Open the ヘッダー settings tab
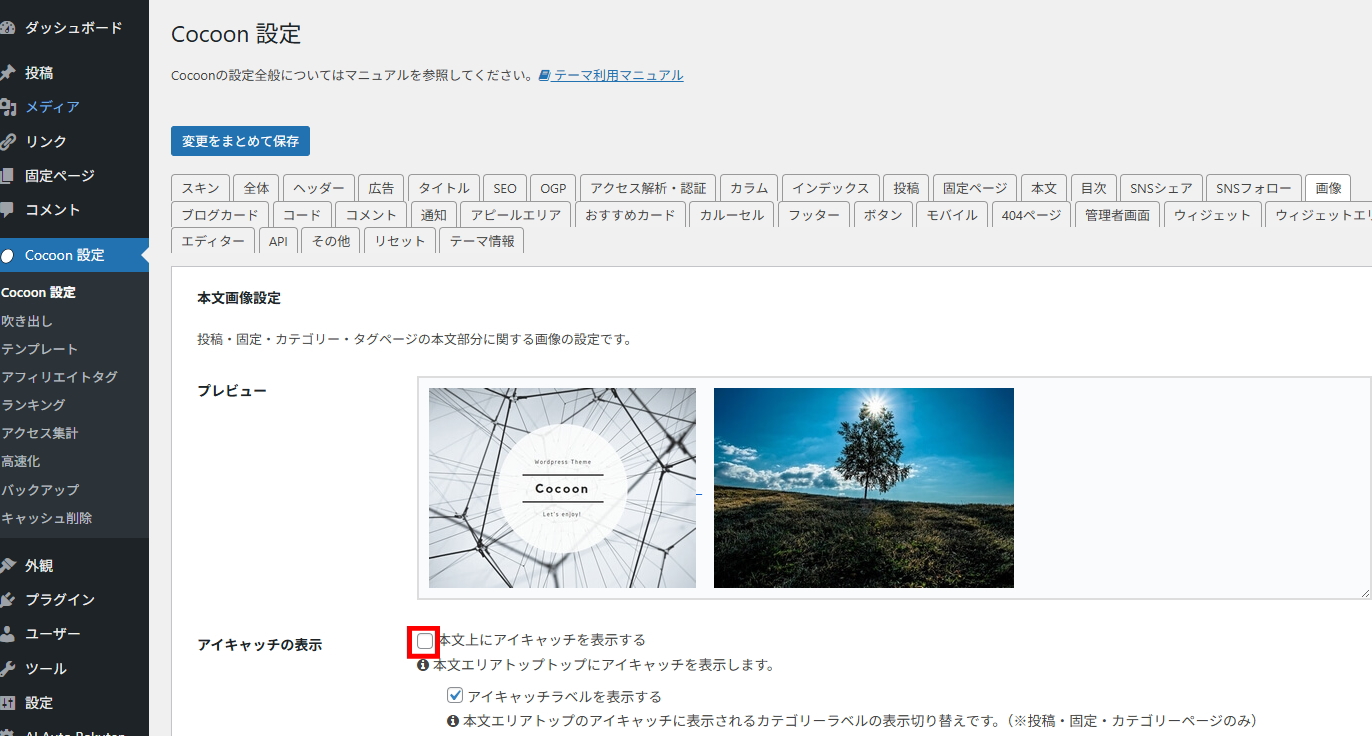The image size is (1372, 736). tap(318, 188)
